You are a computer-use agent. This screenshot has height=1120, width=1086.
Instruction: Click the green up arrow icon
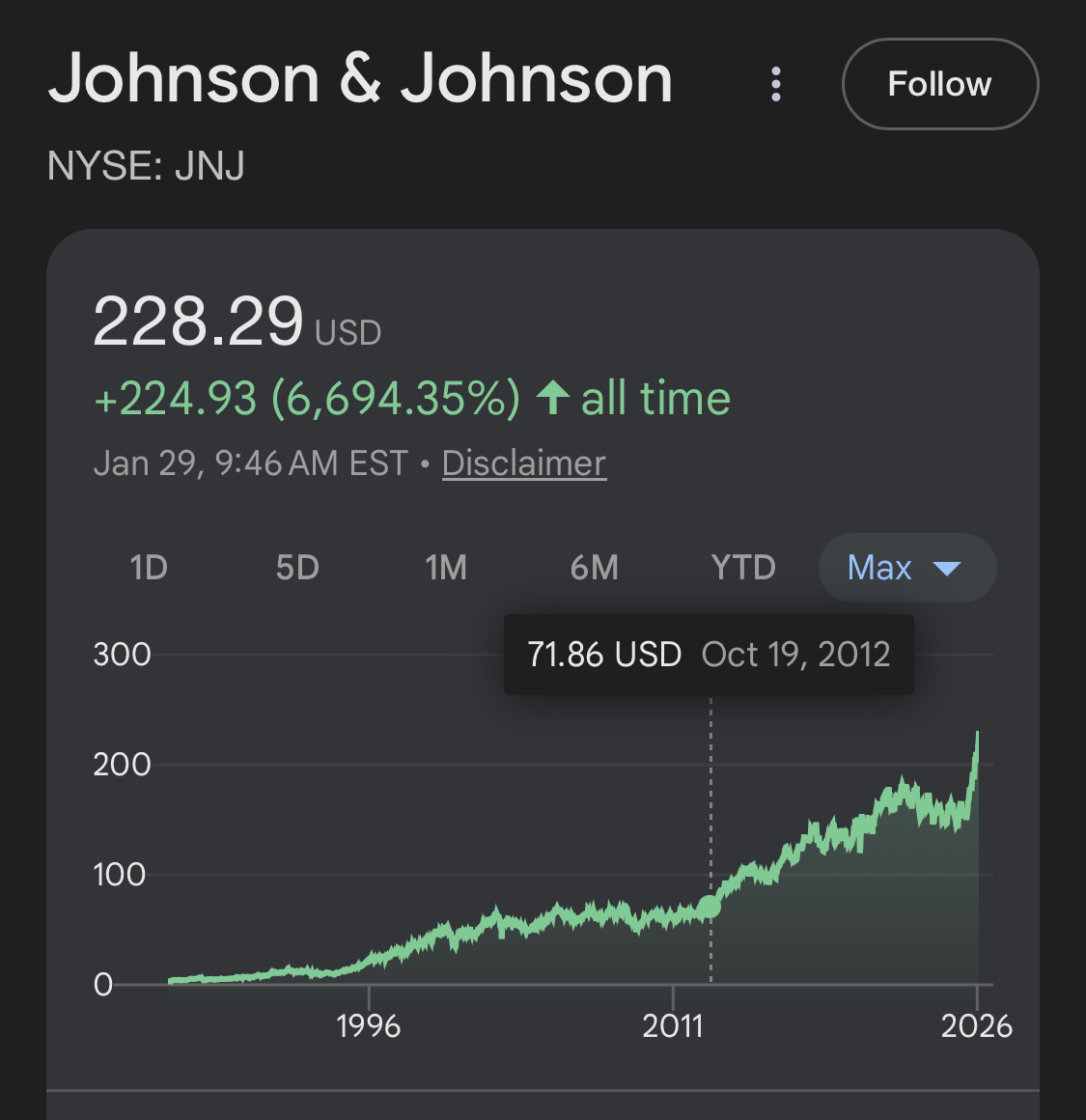point(552,398)
